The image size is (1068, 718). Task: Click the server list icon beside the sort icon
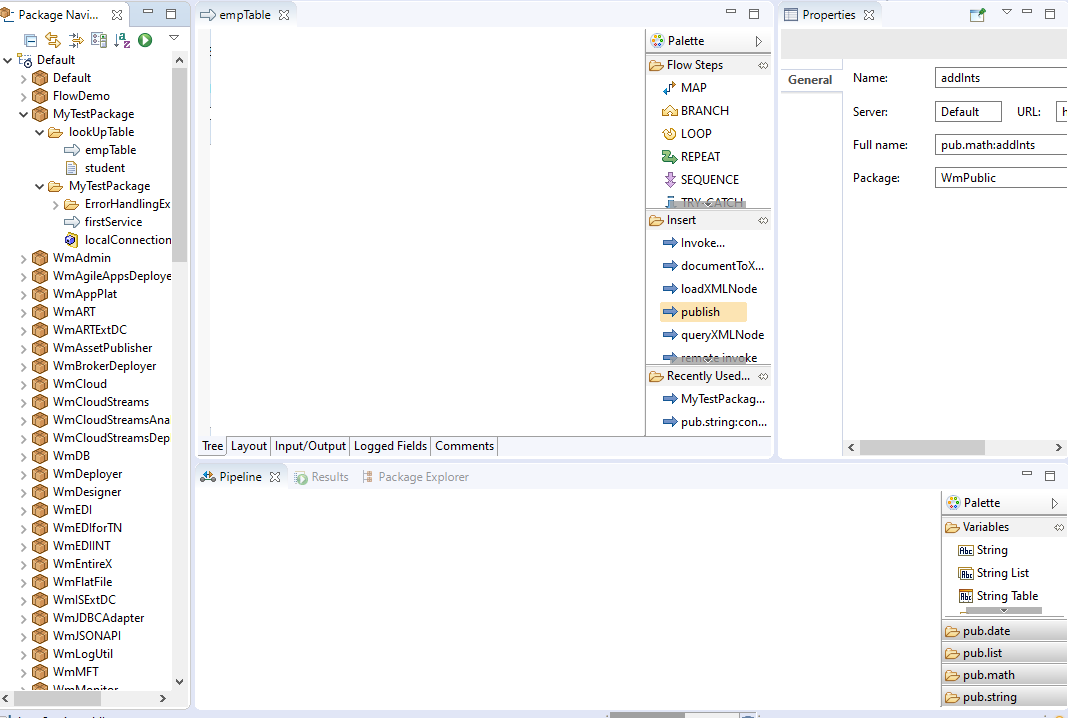click(x=99, y=40)
